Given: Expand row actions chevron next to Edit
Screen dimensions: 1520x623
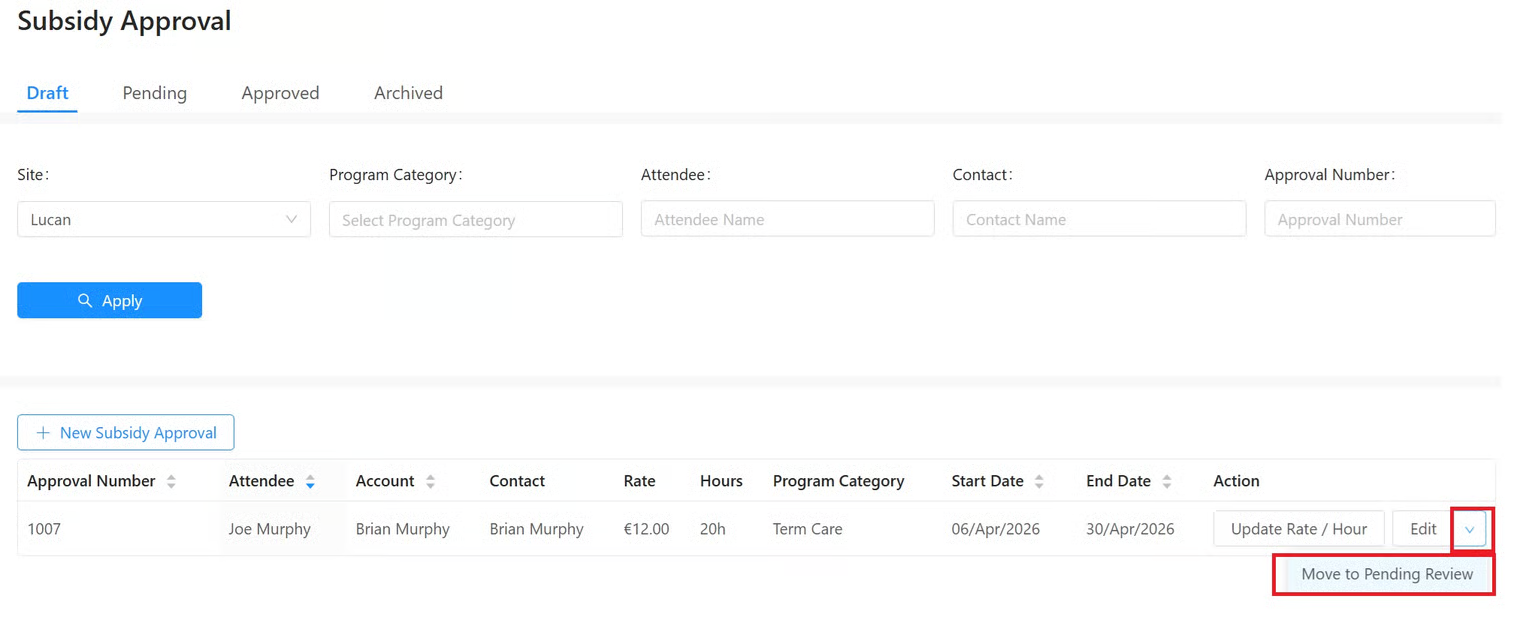Looking at the screenshot, I should [1469, 529].
